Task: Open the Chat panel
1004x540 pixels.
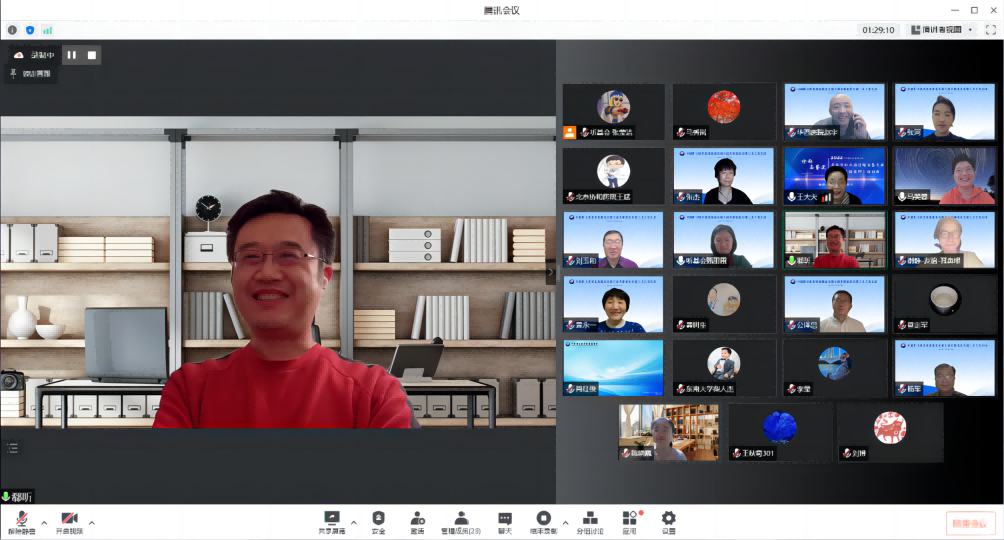Action: 505,519
